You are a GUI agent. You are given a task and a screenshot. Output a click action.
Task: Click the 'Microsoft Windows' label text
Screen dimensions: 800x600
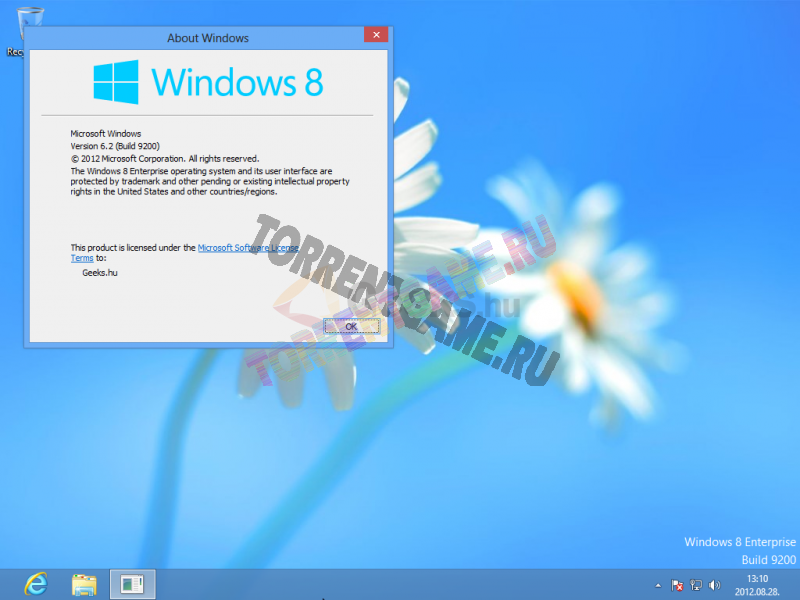coord(106,134)
